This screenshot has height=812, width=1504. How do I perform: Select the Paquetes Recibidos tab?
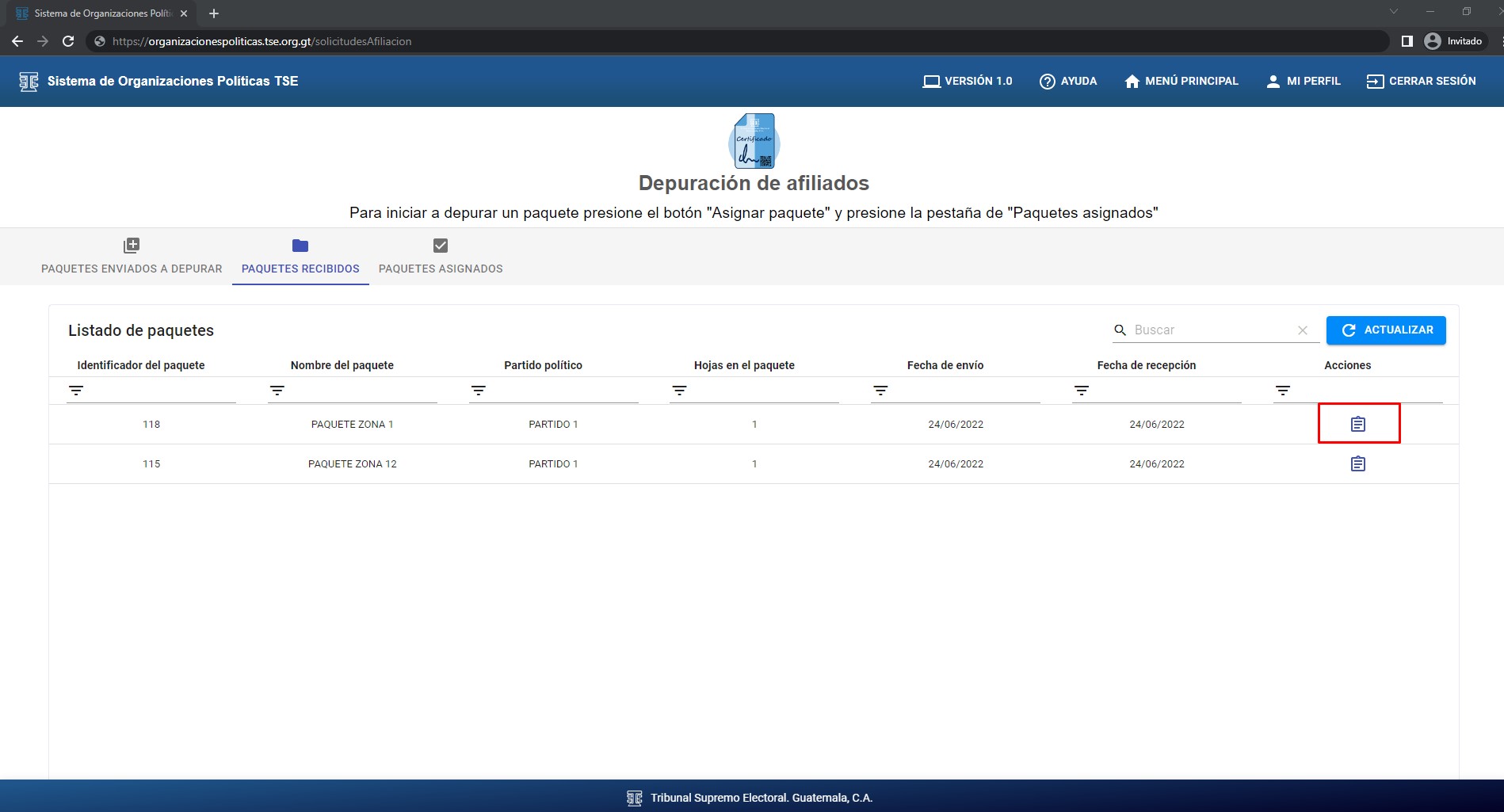coord(300,257)
